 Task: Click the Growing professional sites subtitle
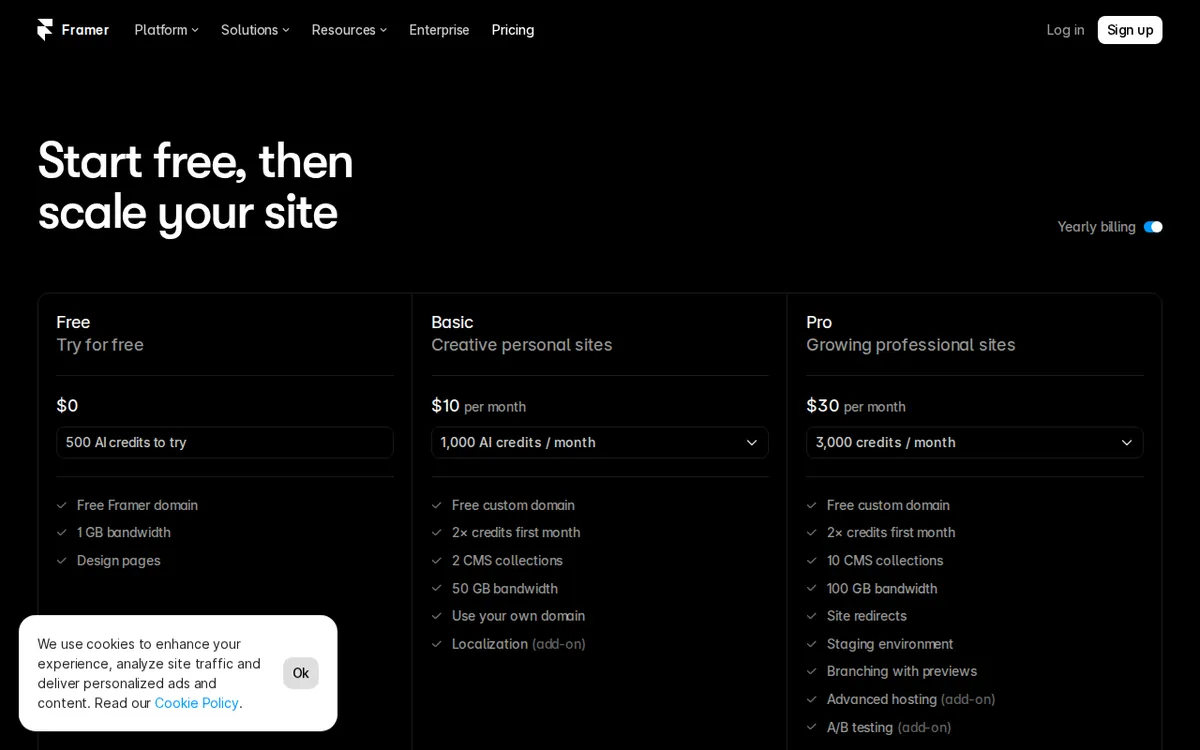tap(911, 345)
